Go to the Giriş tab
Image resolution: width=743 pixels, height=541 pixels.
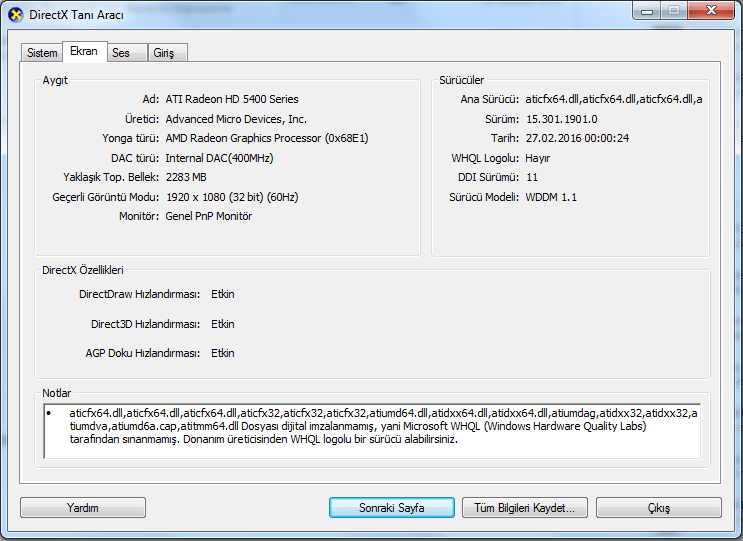[168, 53]
